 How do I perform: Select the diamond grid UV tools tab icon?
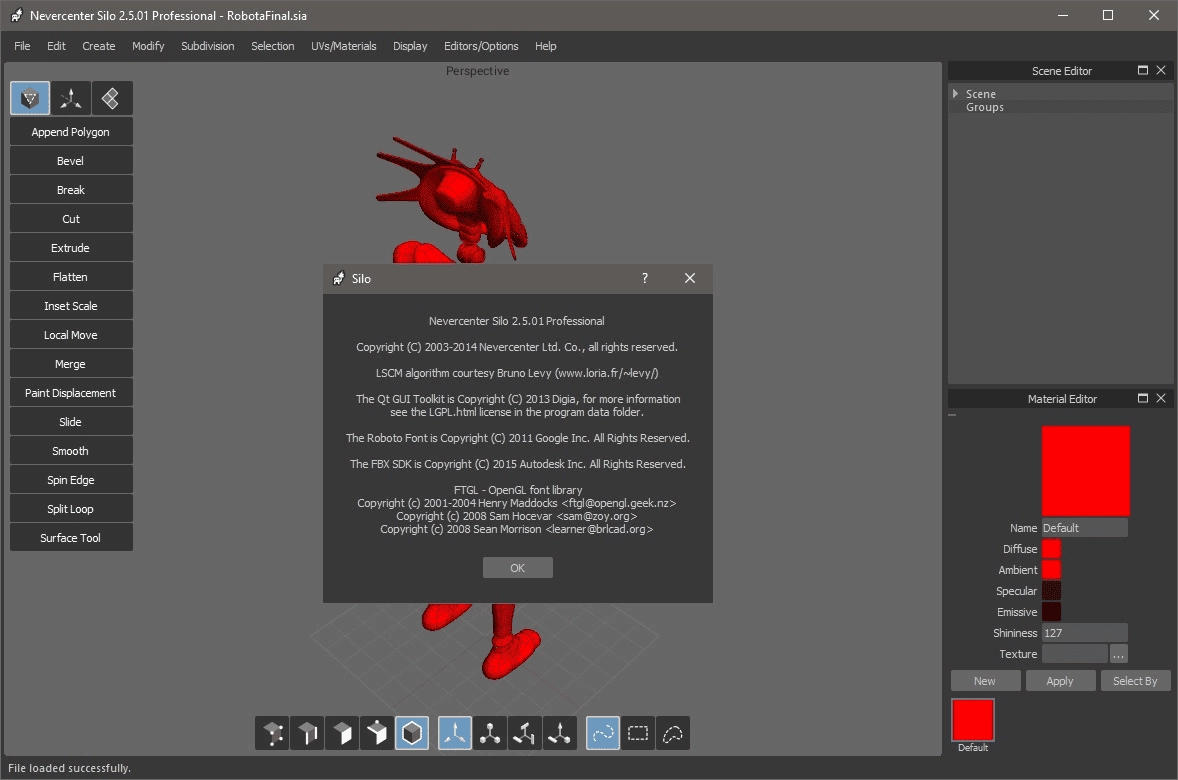111,98
